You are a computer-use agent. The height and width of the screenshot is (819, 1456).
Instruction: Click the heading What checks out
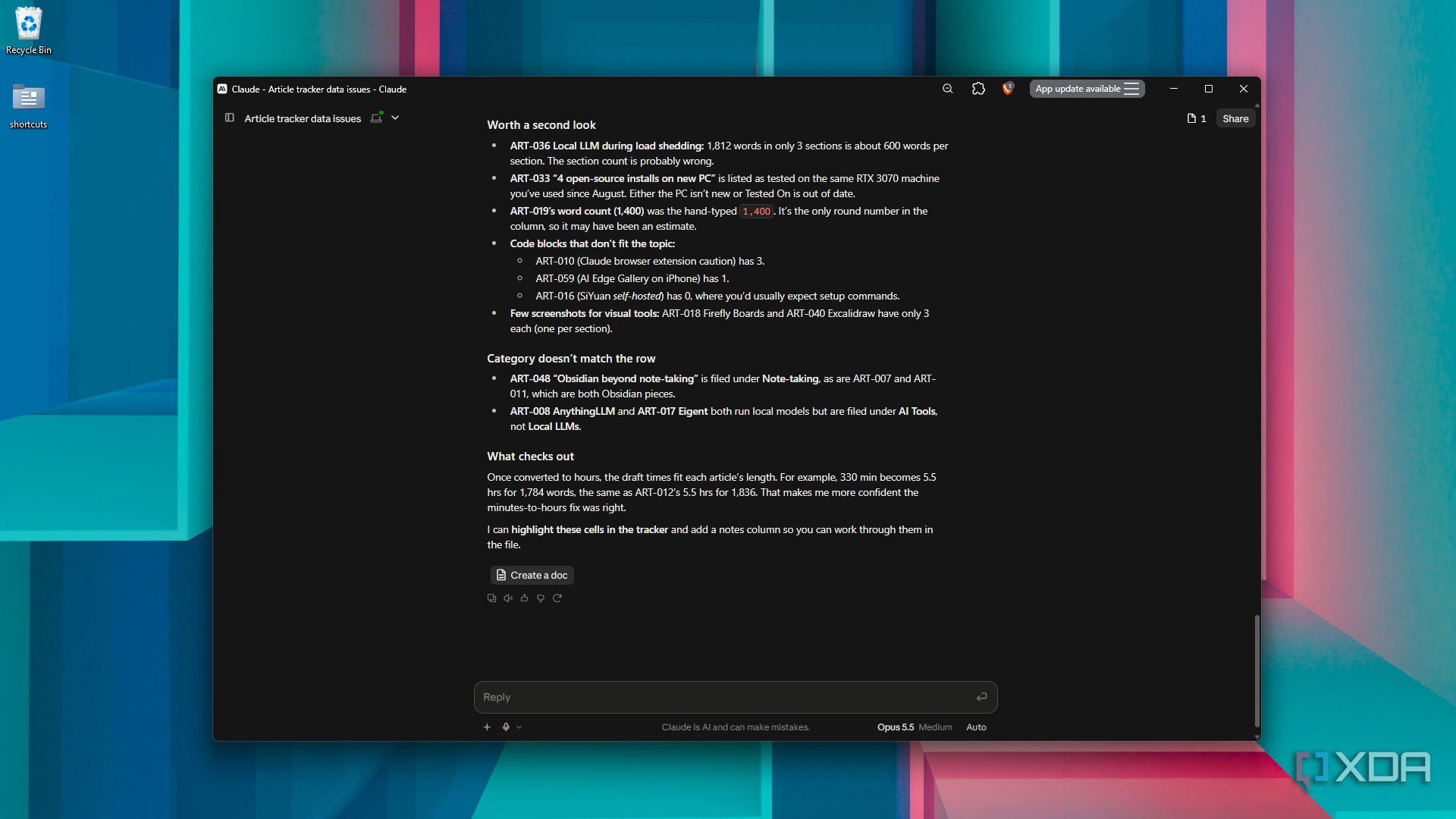click(530, 457)
